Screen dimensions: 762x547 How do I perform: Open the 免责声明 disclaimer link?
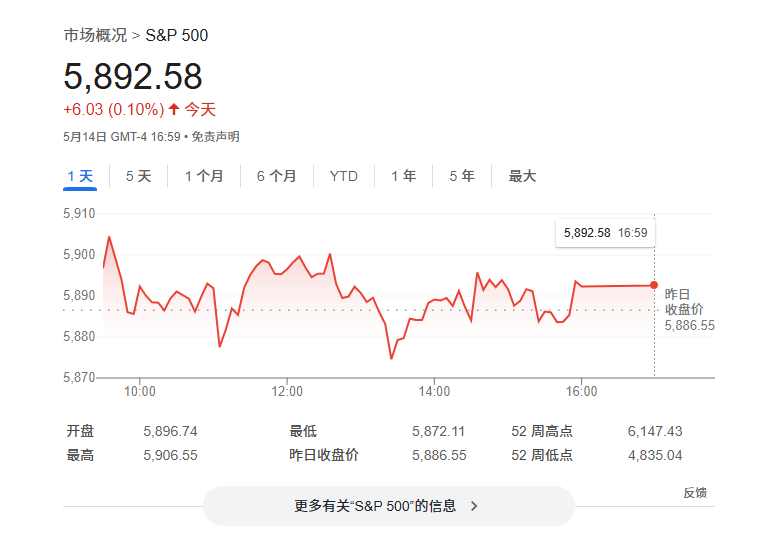215,136
